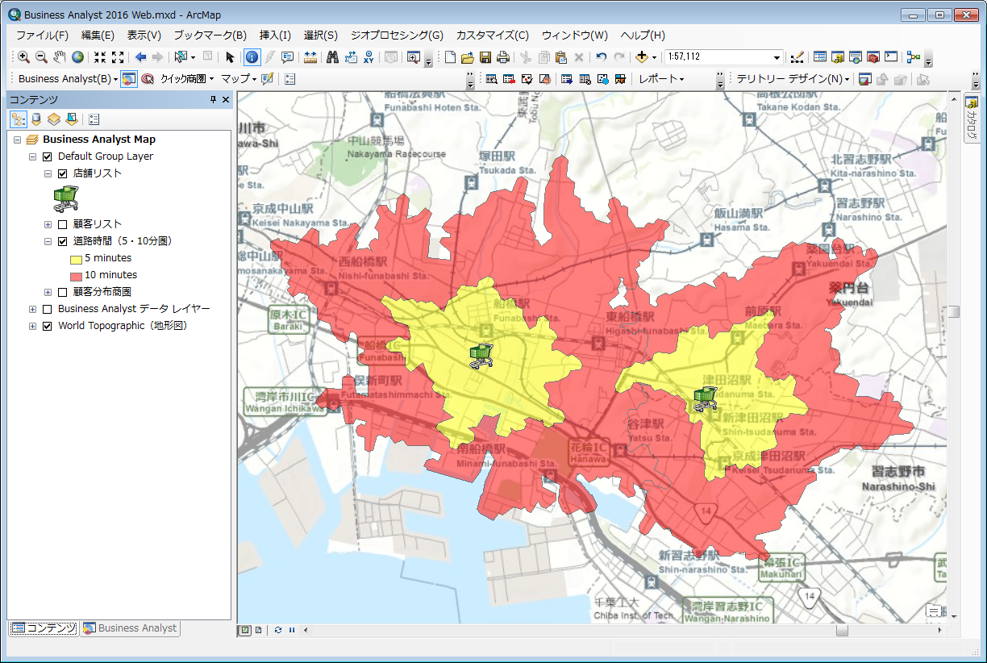
Task: Click the Full Extent globe icon
Action: tap(77, 57)
